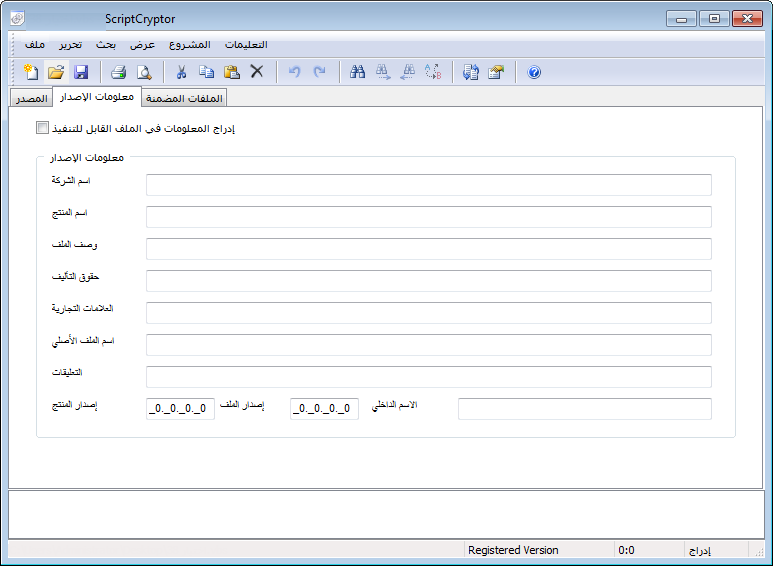Open project options icon

[496, 72]
